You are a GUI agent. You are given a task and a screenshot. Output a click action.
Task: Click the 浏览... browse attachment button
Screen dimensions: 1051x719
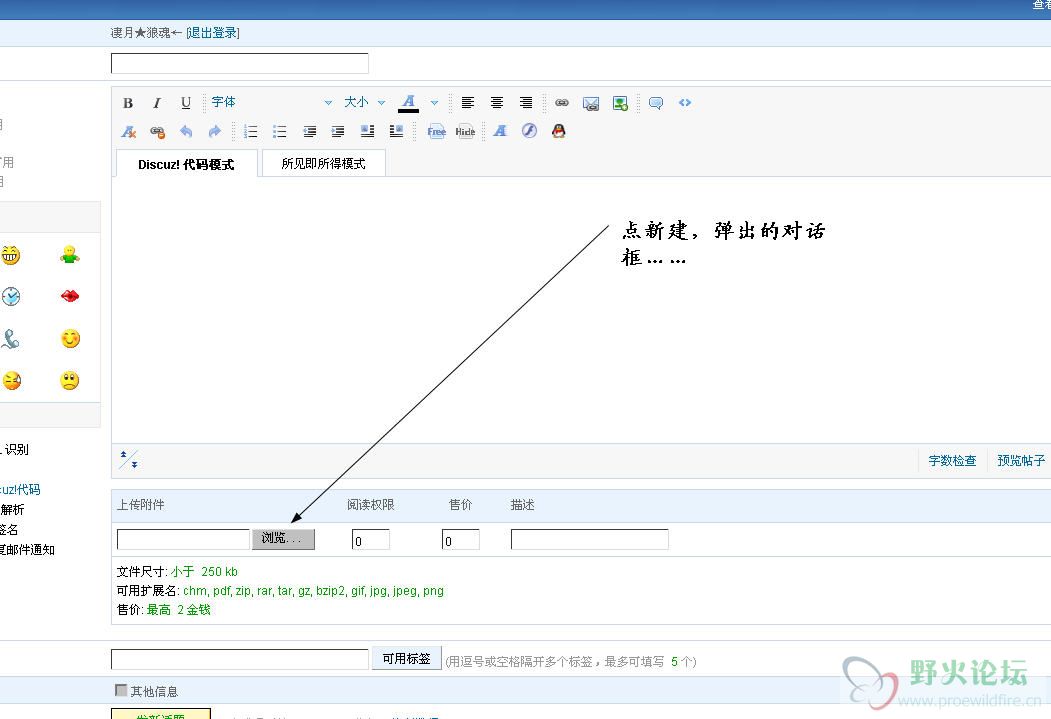(283, 539)
